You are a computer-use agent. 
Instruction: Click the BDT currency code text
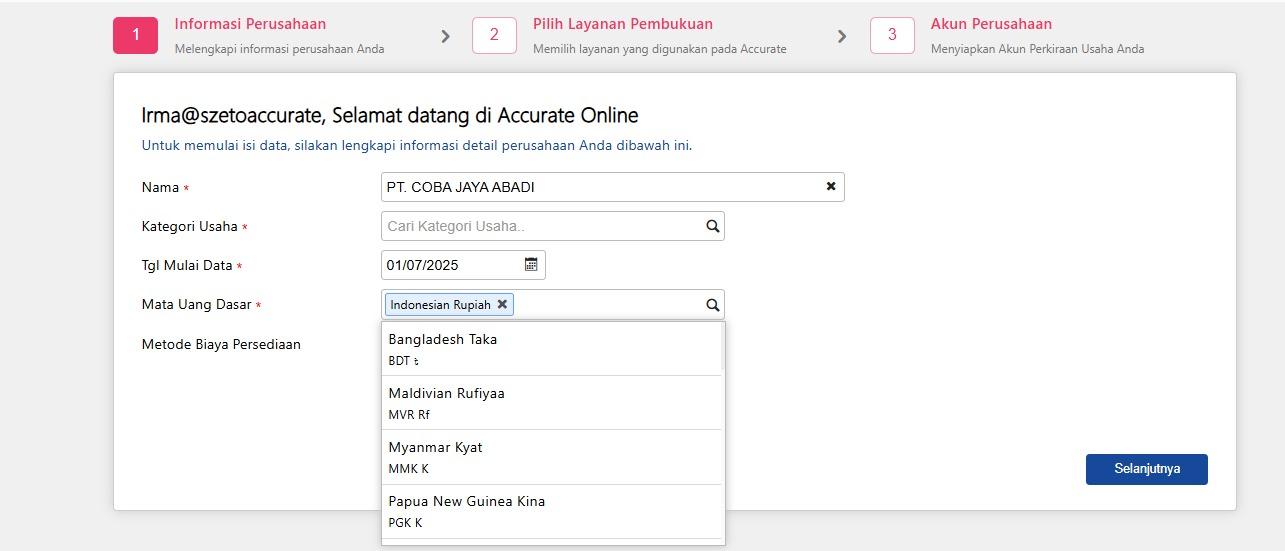coord(404,361)
